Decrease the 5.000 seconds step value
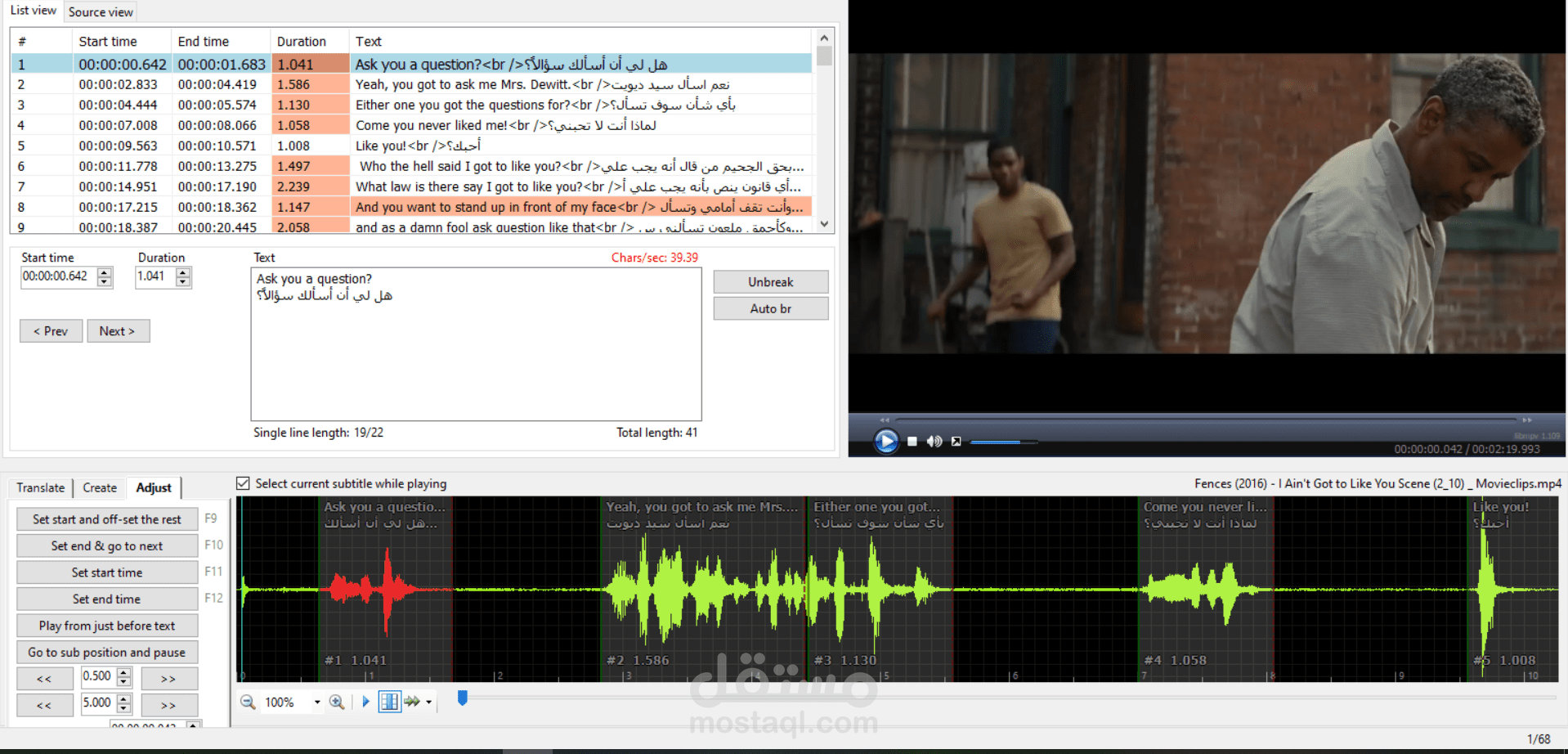The height and width of the screenshot is (754, 1568). (124, 708)
